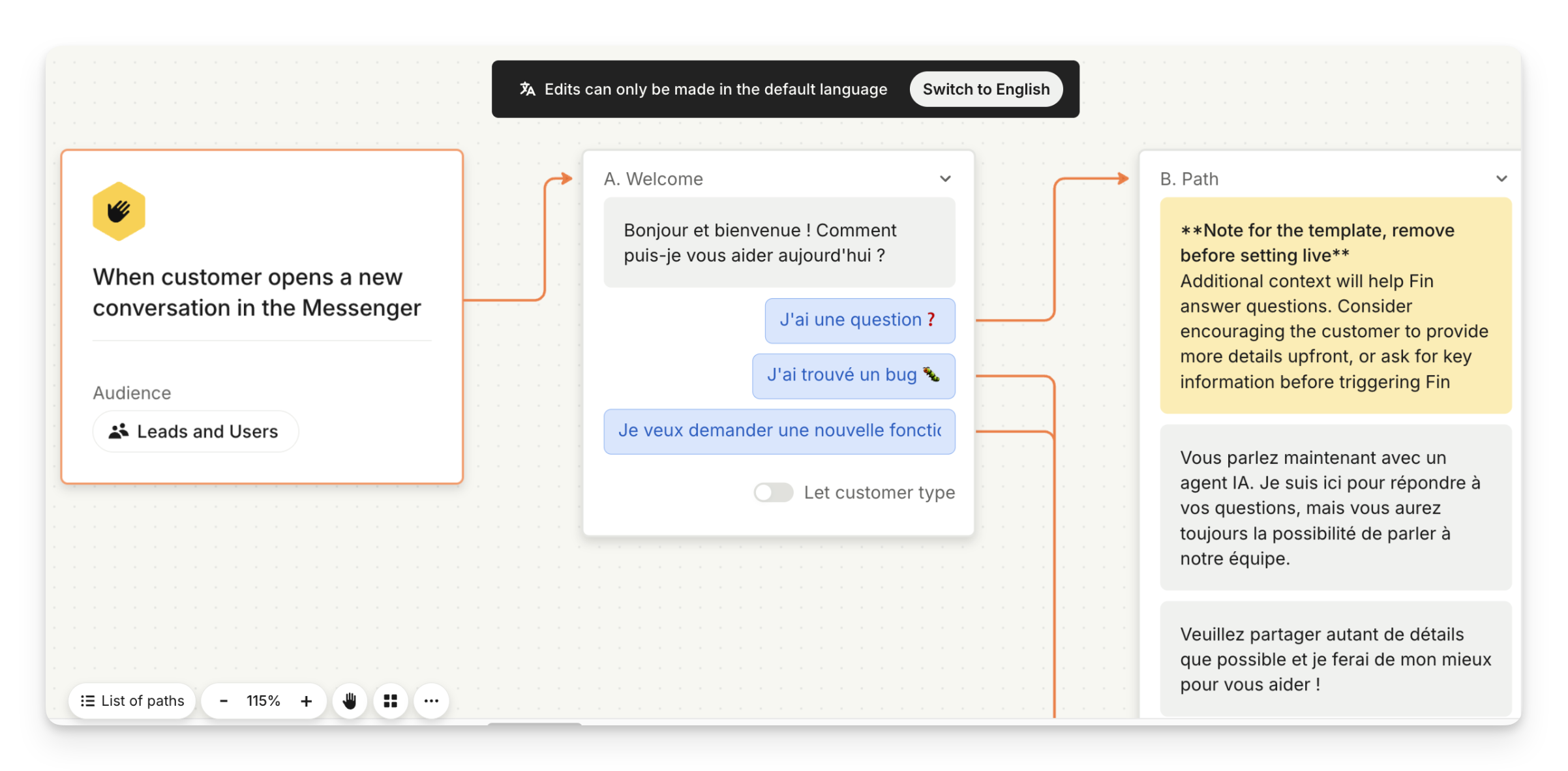Click the translate language icon in banner
This screenshot has height=771, width=1568.
(527, 89)
